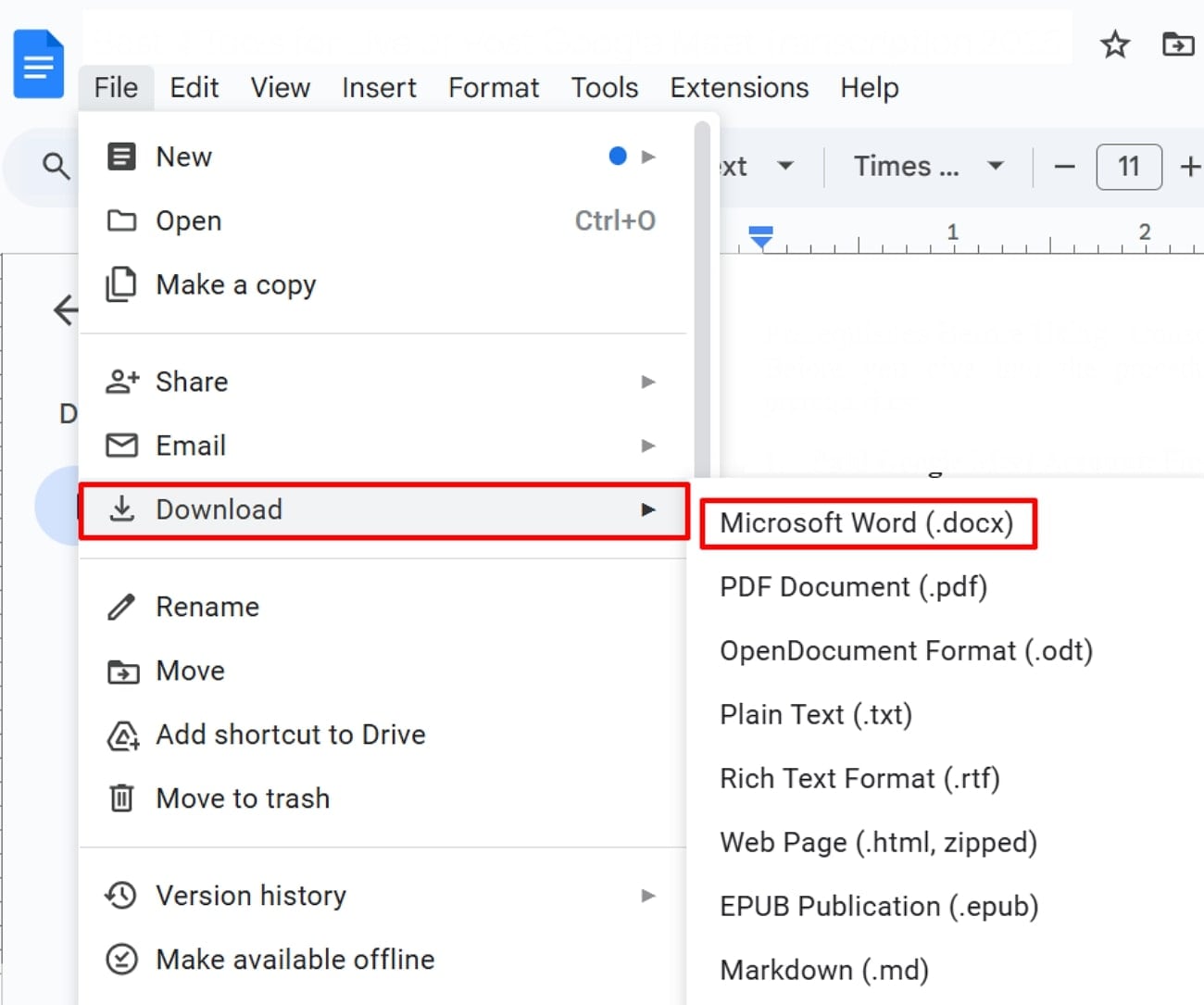Click the Email envelope icon
Image resolution: width=1204 pixels, height=1005 pixels.
(x=121, y=446)
